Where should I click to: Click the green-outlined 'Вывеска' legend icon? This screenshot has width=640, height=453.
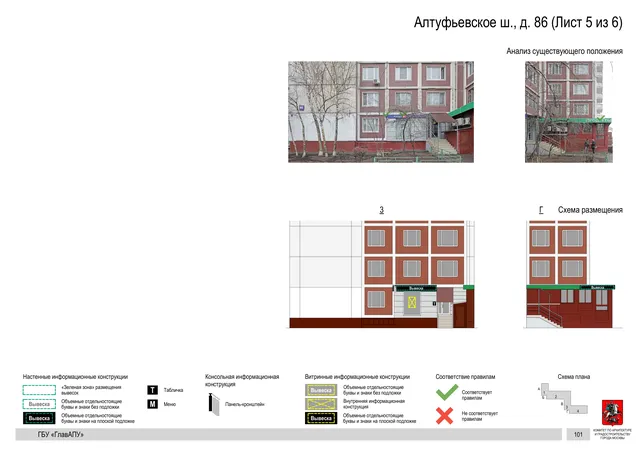[x=39, y=404]
